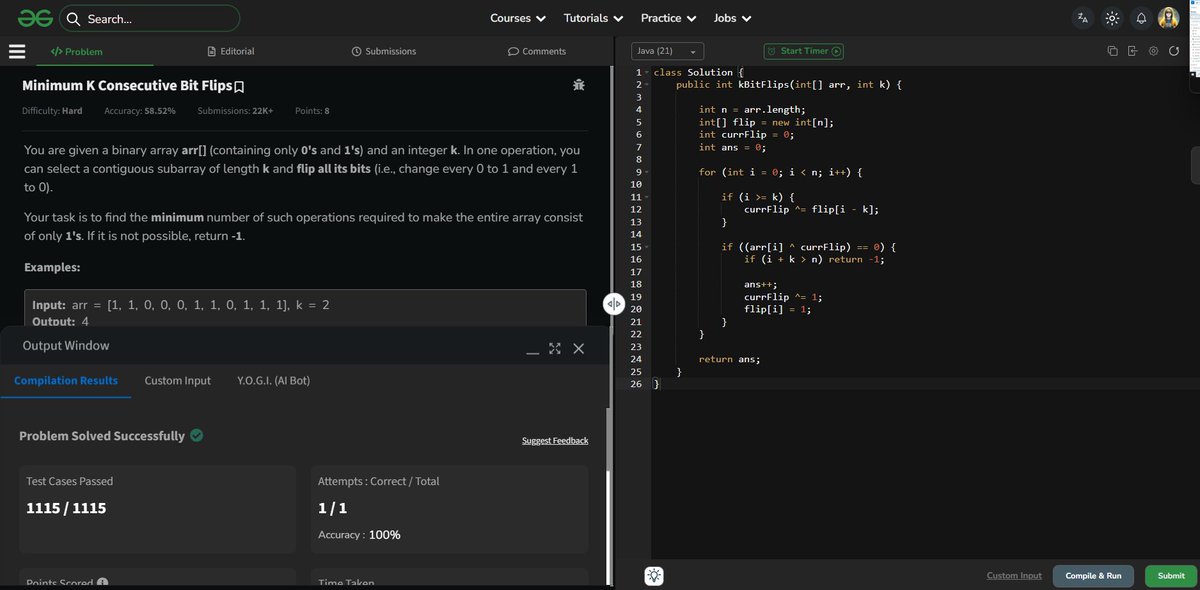Open the editor settings gear

(x=1153, y=51)
